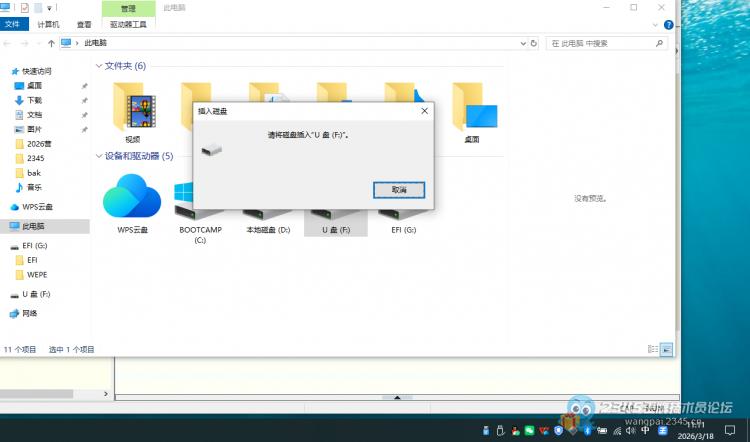Select 网络 in the navigation pane
The image size is (750, 442).
coord(29,313)
